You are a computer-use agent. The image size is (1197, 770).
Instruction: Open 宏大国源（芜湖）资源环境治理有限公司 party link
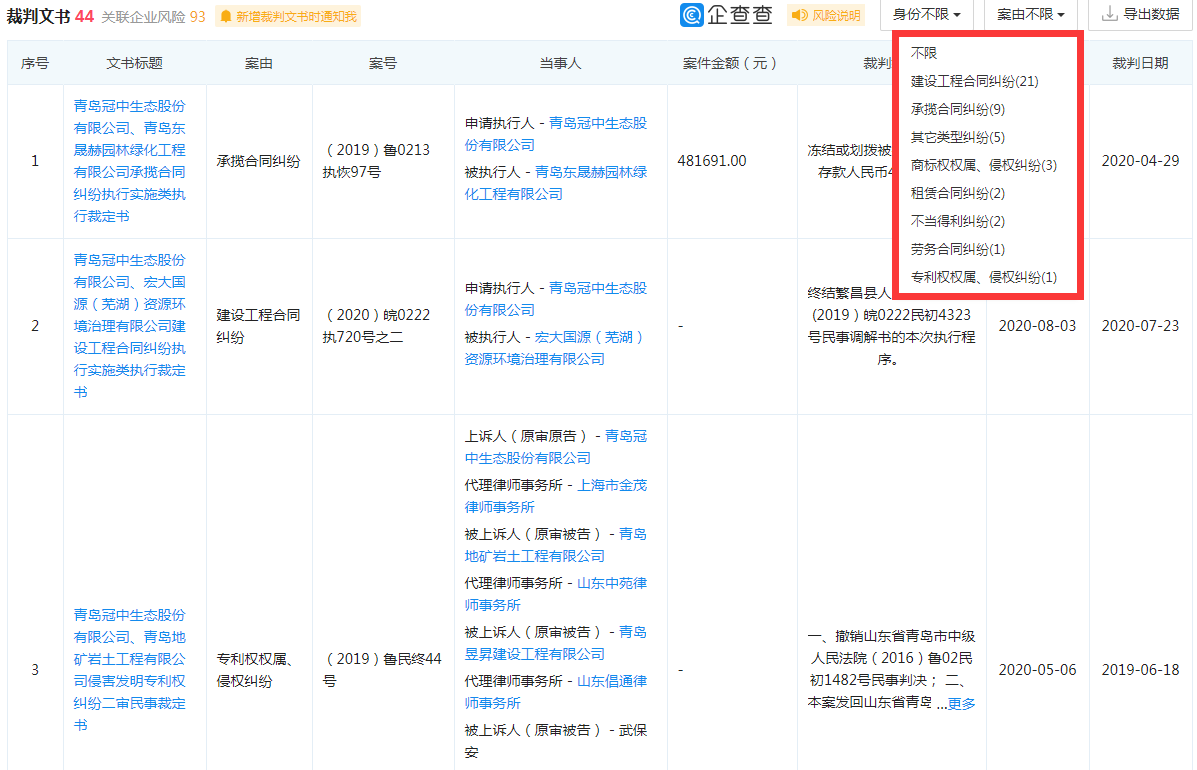tap(553, 348)
